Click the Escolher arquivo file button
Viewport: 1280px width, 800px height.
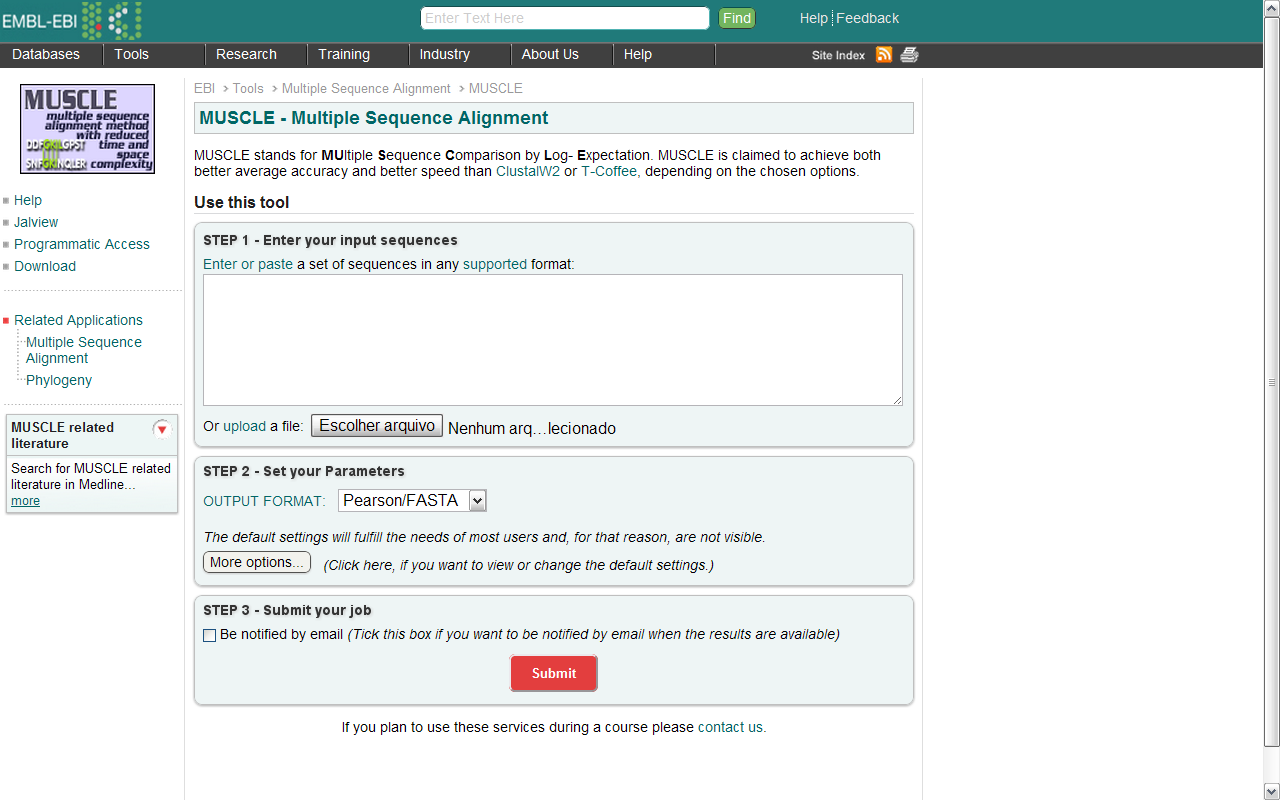[x=377, y=426]
